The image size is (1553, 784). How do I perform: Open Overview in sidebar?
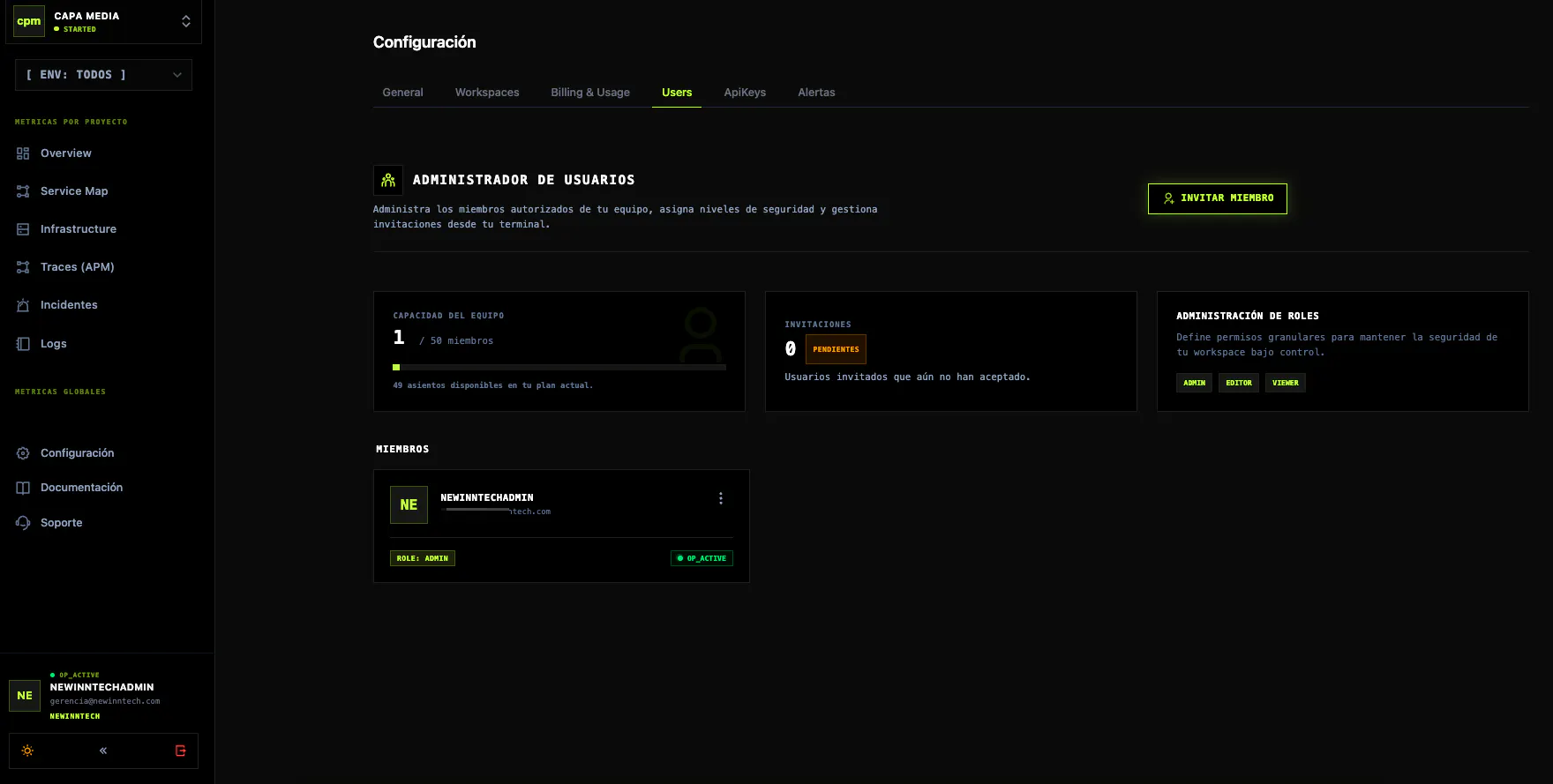point(66,153)
